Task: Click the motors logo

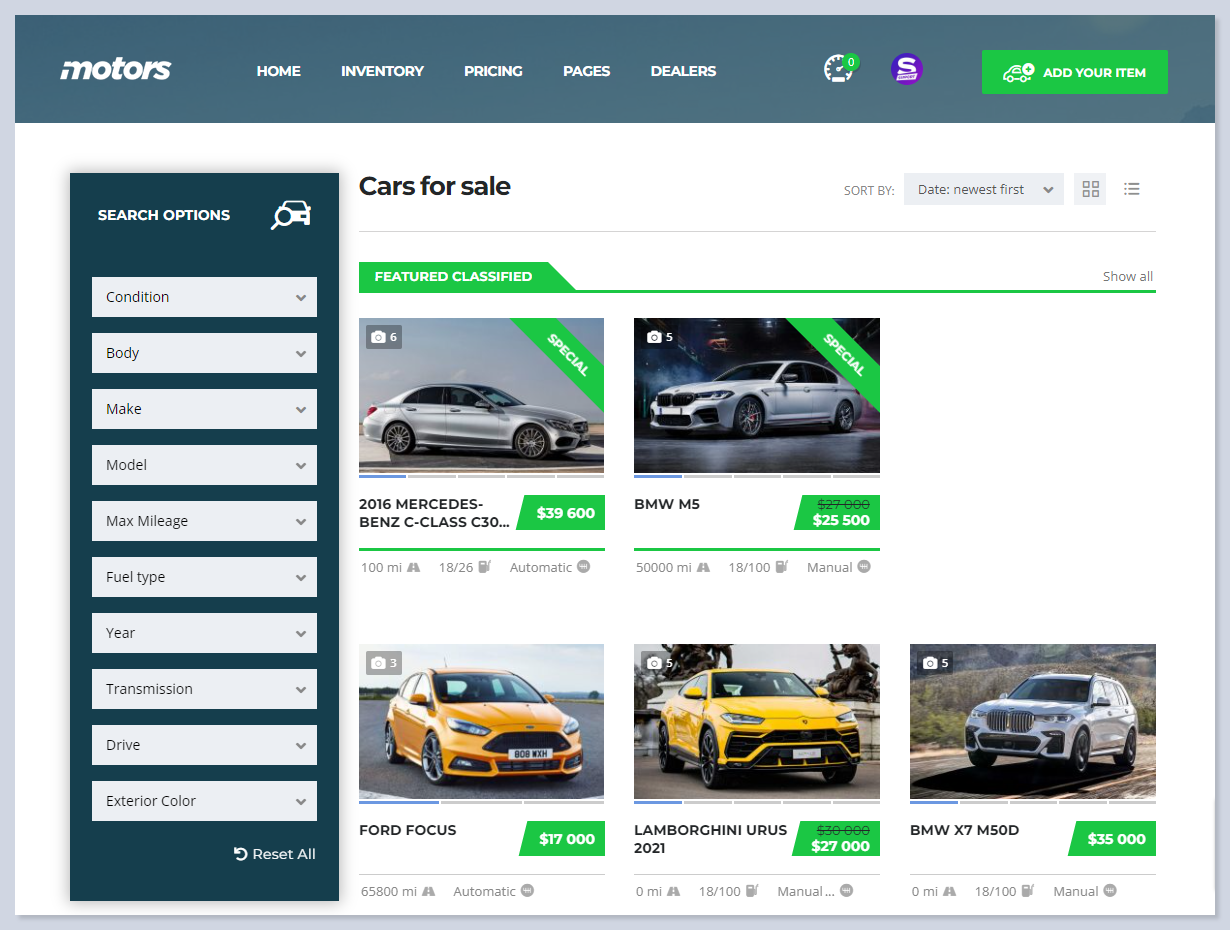Action: click(116, 70)
